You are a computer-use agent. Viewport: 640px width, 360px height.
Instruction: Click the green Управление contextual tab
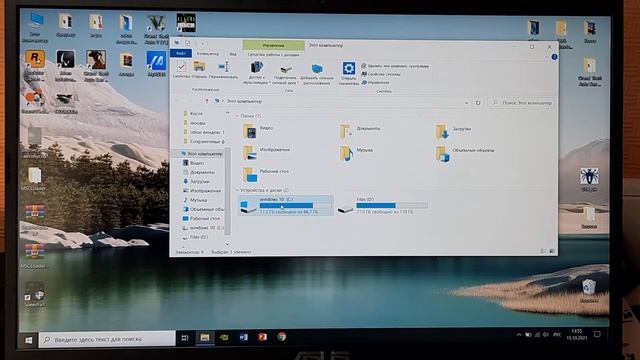273,45
